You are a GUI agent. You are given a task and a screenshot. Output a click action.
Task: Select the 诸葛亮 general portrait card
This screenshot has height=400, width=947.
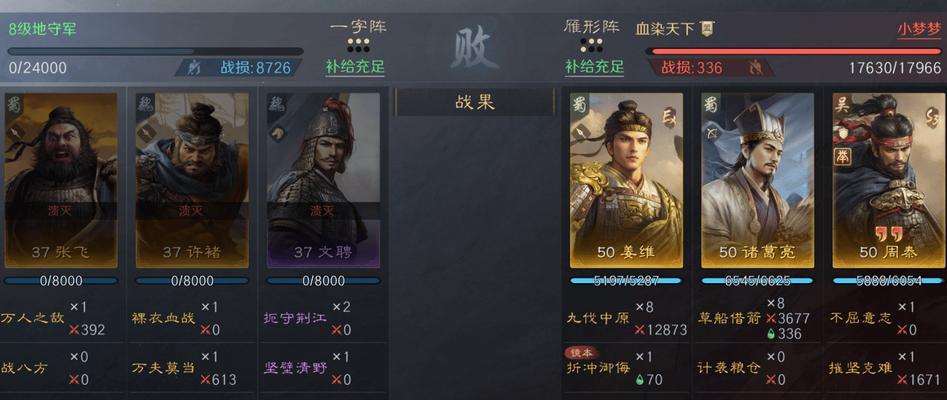tap(757, 180)
